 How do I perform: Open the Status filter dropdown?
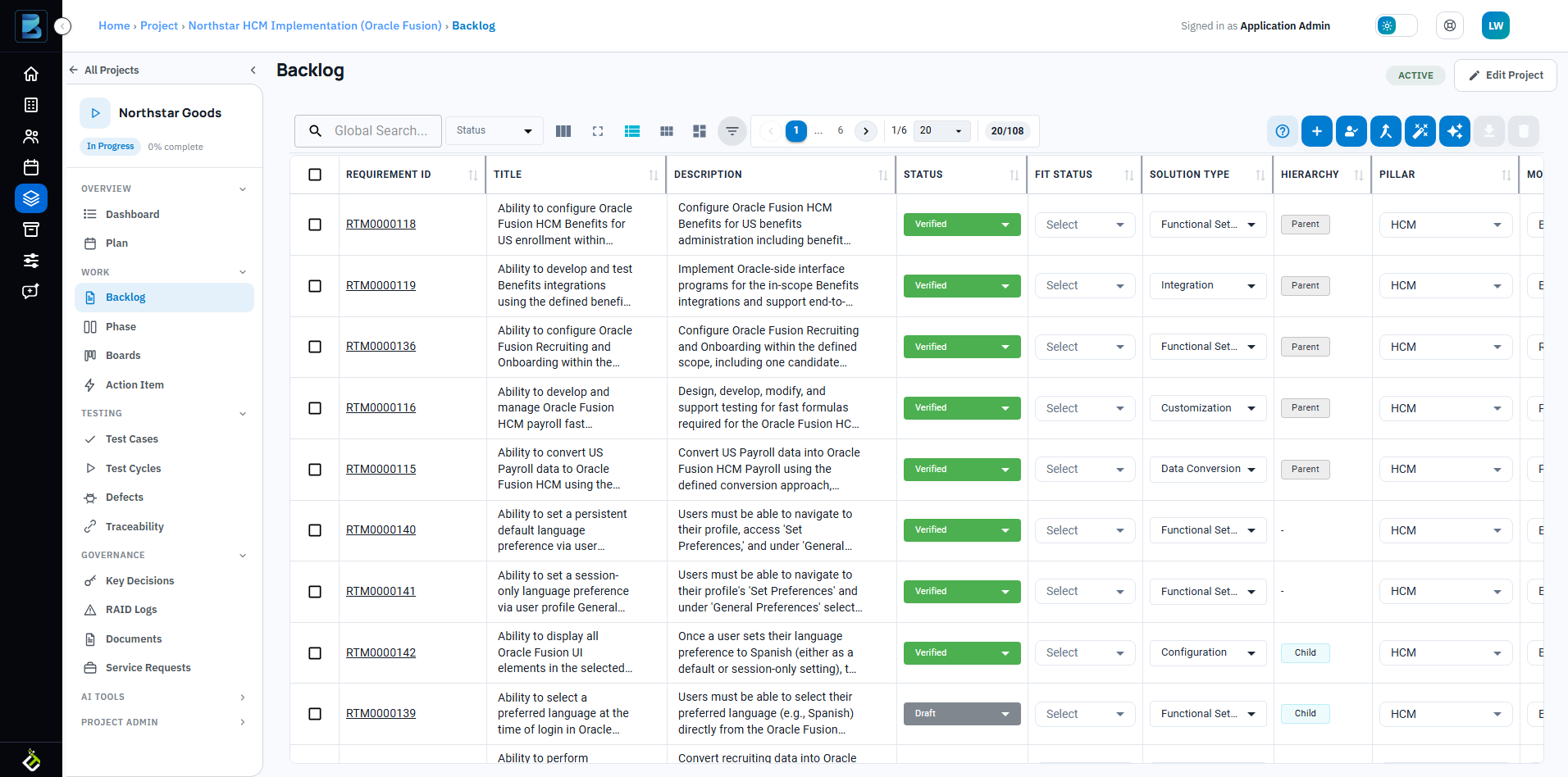[495, 131]
